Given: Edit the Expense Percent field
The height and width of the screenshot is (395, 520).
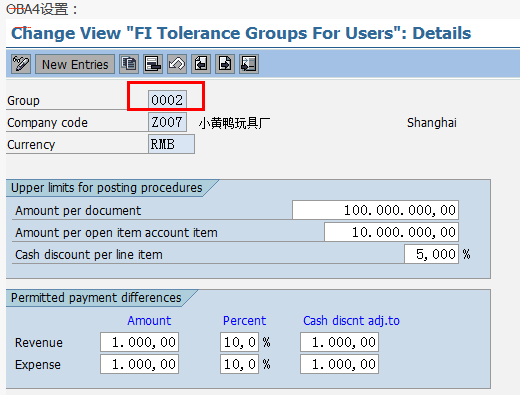Looking at the screenshot, I should pos(239,364).
